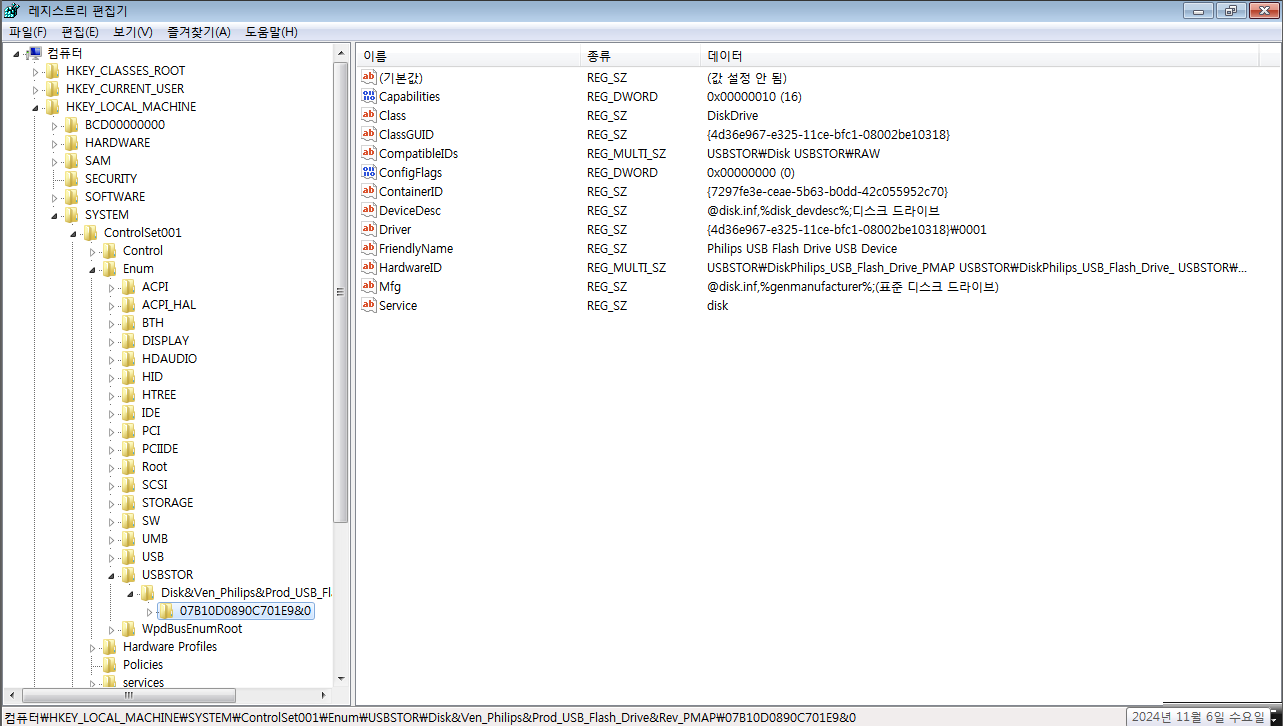Click 'Philips USB Flash Drive USB Device' data

click(802, 249)
